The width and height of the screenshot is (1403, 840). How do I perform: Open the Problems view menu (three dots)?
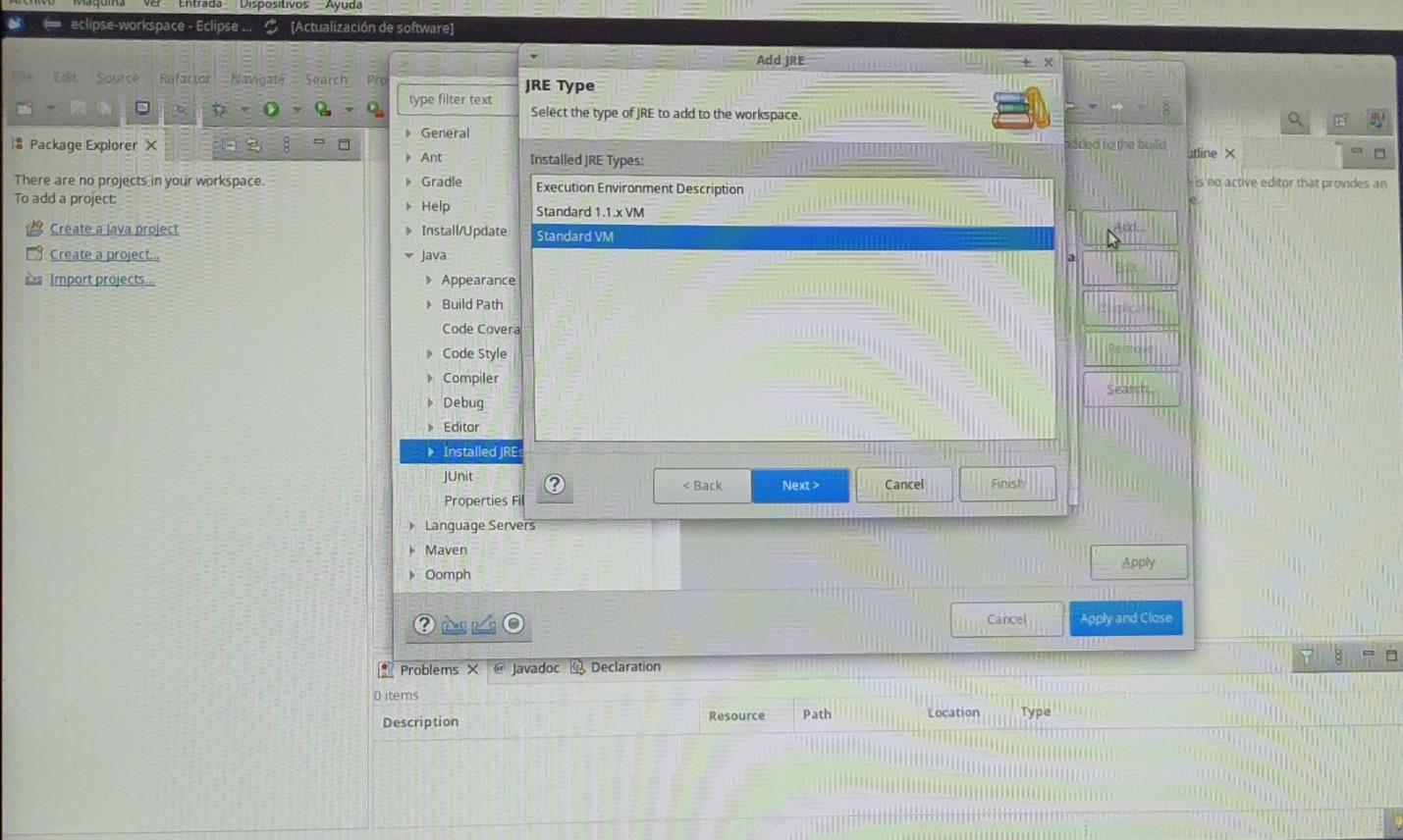pos(1337,656)
